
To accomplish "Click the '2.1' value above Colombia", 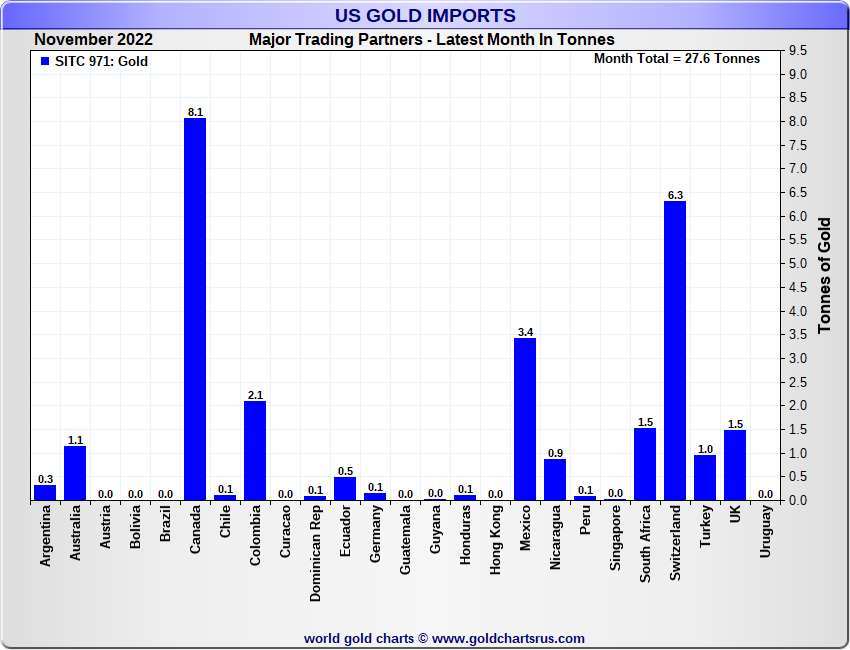I will tap(255, 395).
